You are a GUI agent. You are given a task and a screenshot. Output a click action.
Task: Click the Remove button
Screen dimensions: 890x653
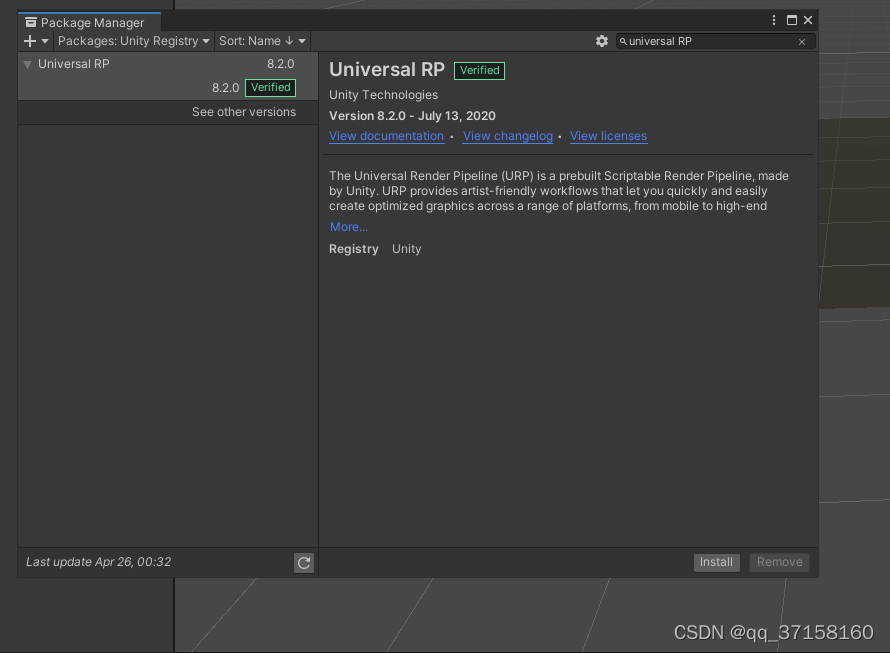(779, 562)
